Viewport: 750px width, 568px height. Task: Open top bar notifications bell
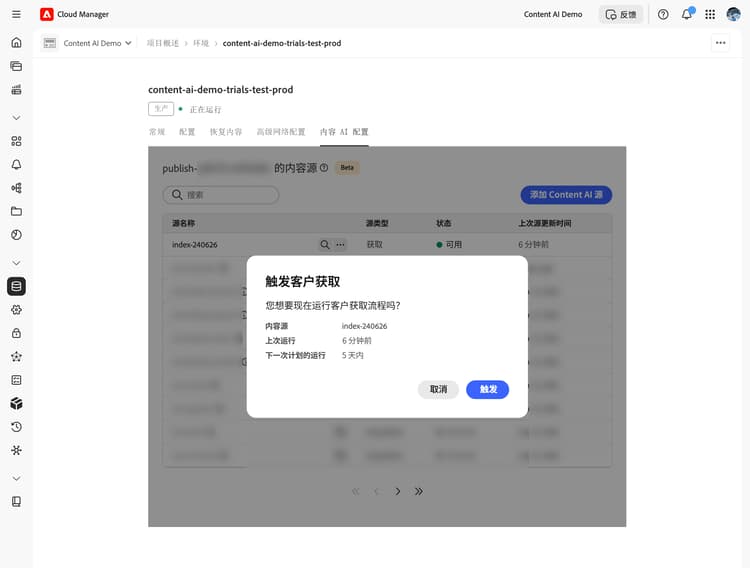(x=687, y=14)
